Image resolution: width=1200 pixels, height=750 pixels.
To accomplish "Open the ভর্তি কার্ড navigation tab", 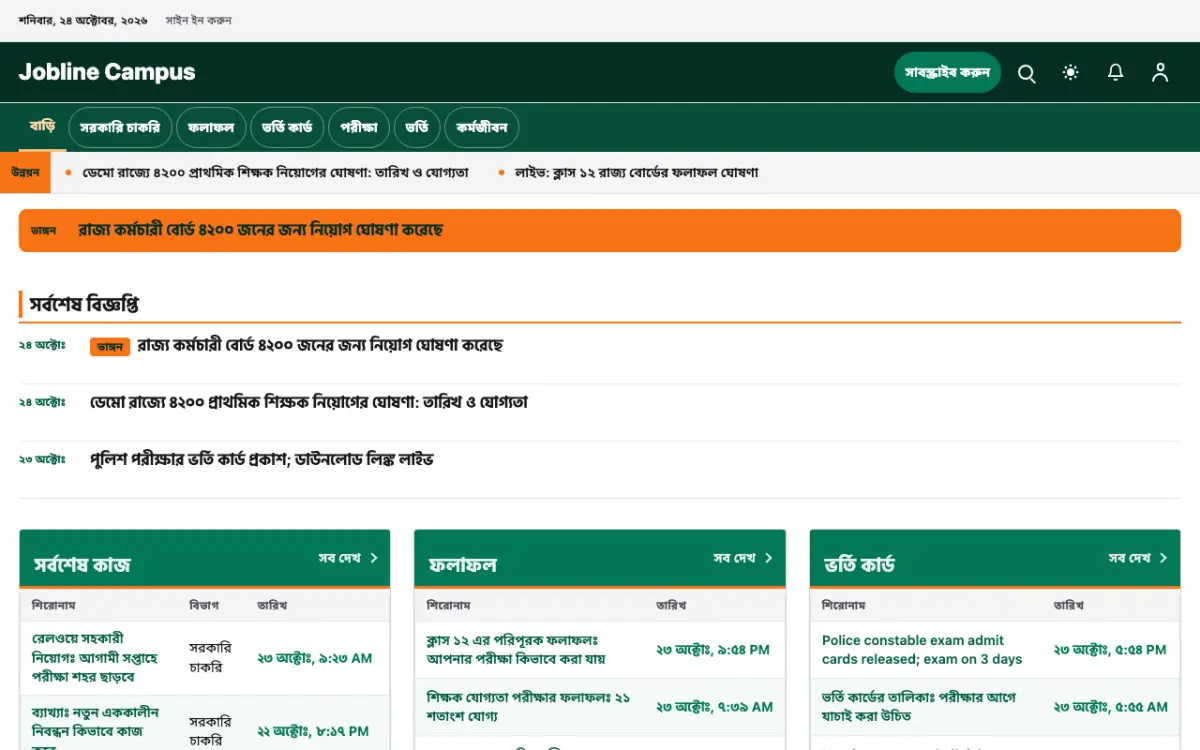I will click(287, 128).
